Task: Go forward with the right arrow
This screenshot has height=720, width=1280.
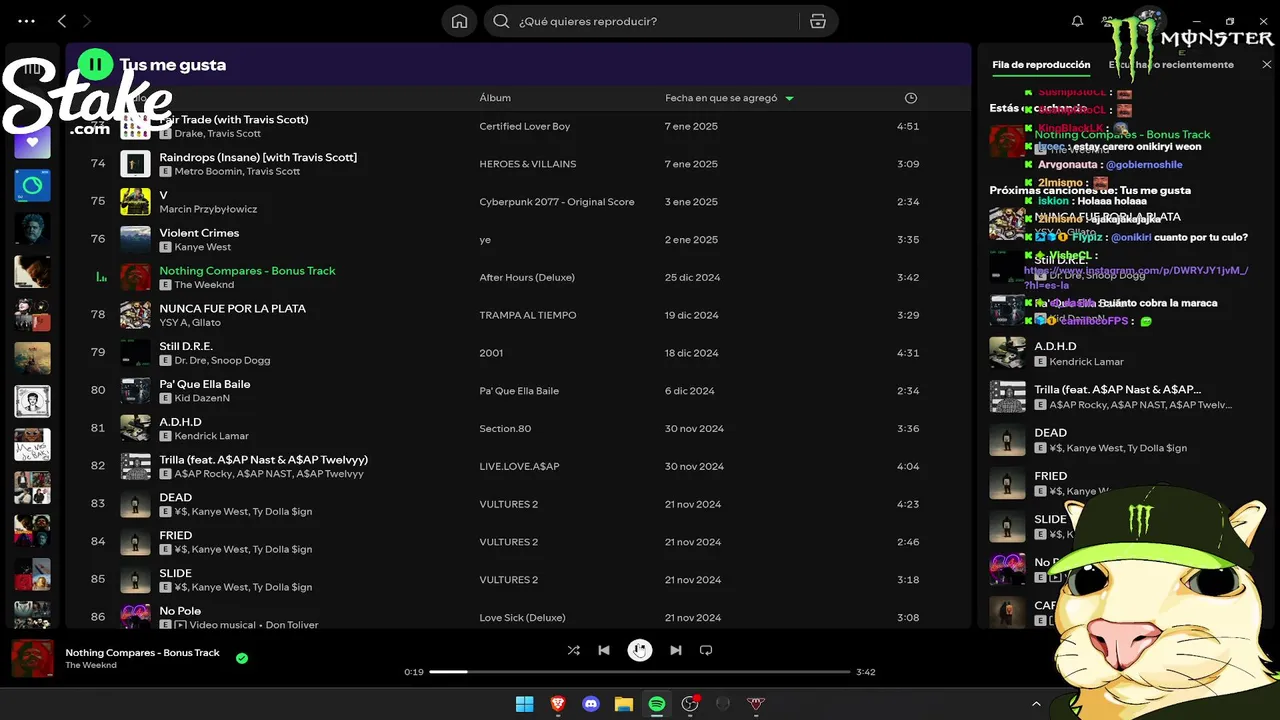Action: [x=87, y=21]
